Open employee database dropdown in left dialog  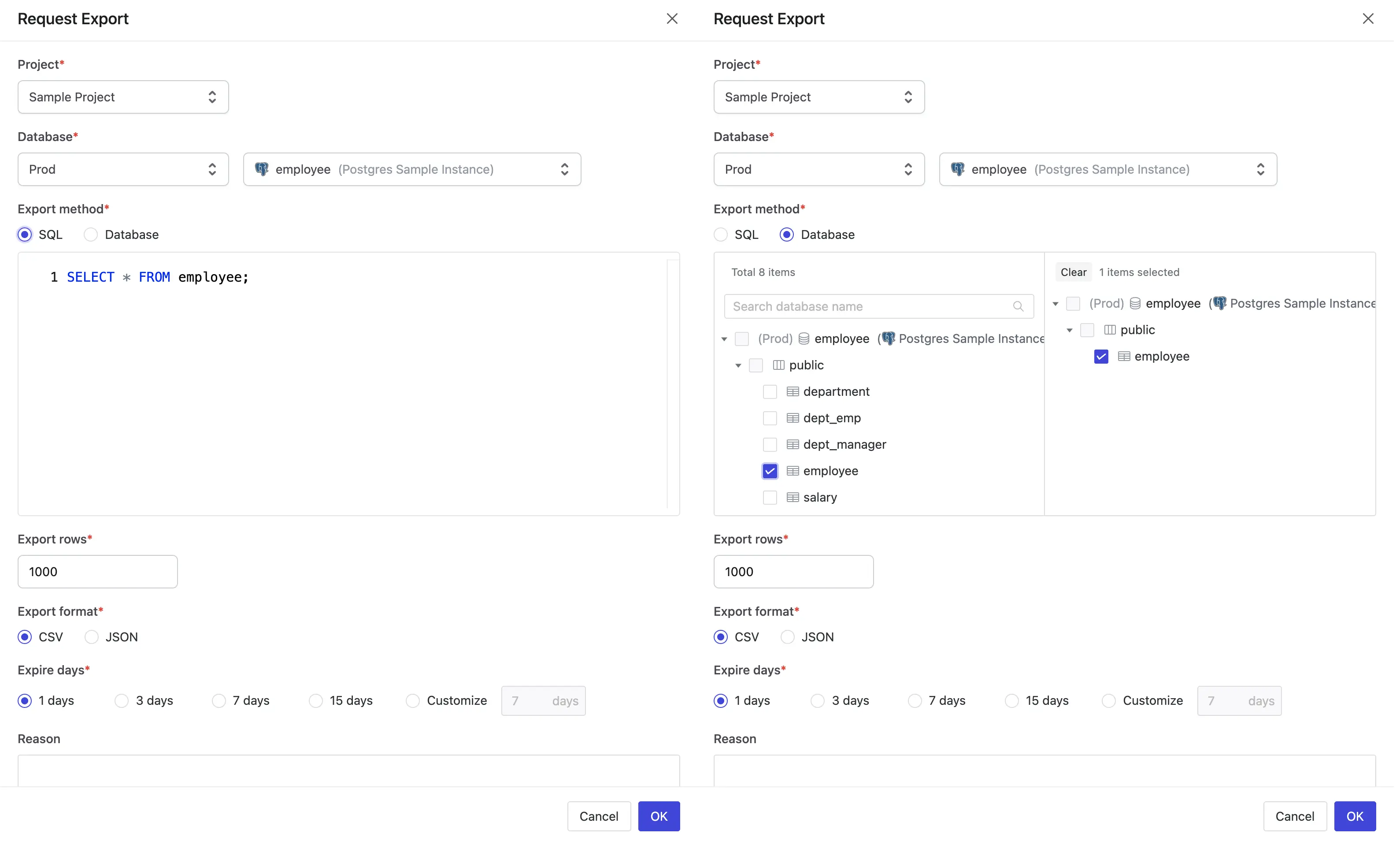point(412,169)
